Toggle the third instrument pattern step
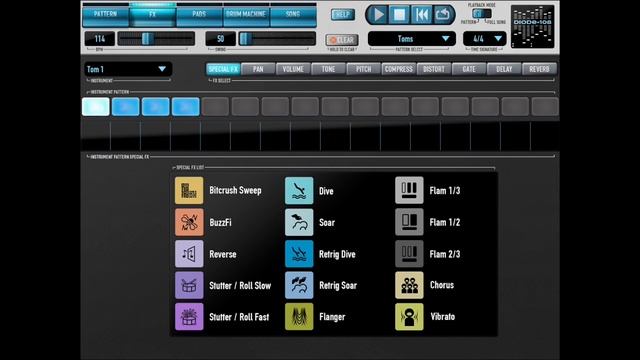640x360 pixels. coord(156,107)
